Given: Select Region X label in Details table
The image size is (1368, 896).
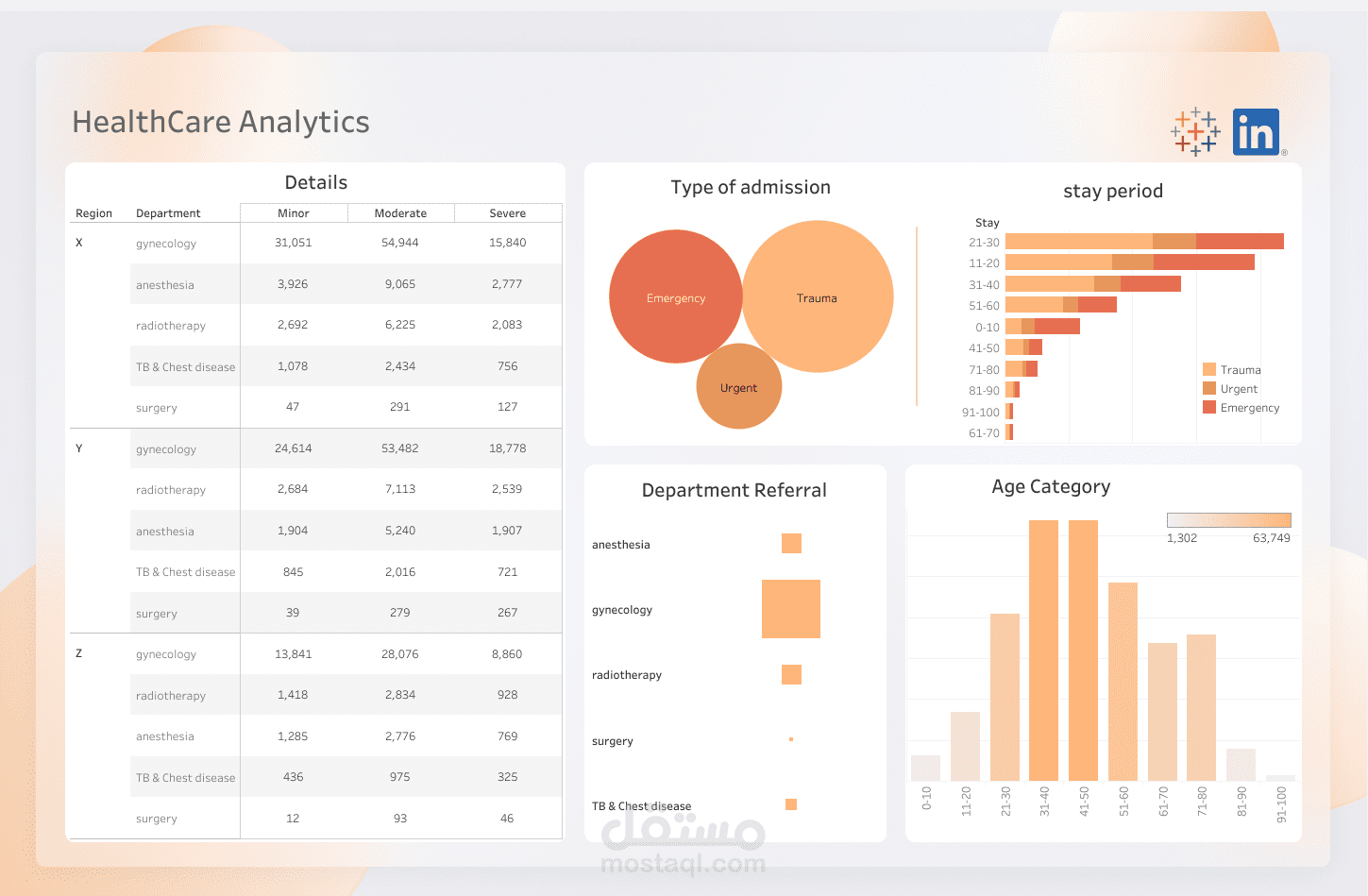Looking at the screenshot, I should coord(79,243).
